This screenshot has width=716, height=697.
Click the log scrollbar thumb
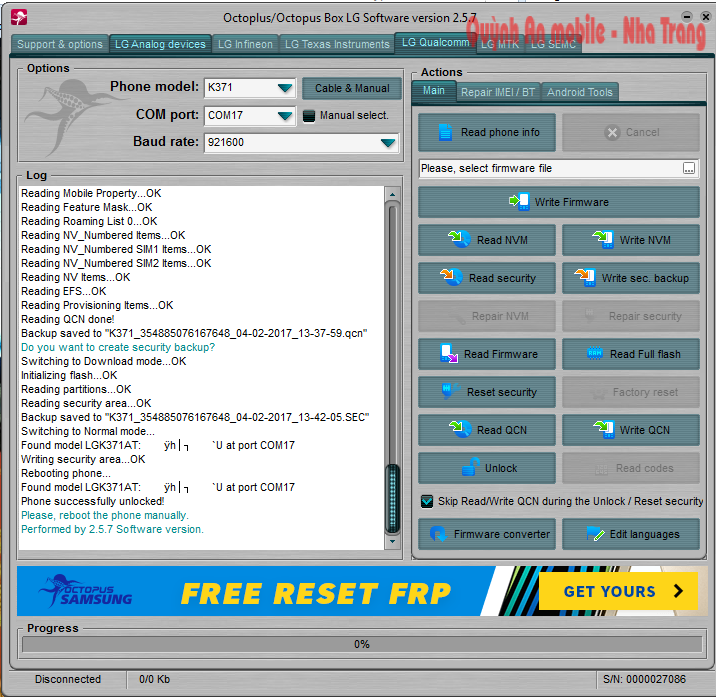point(392,498)
